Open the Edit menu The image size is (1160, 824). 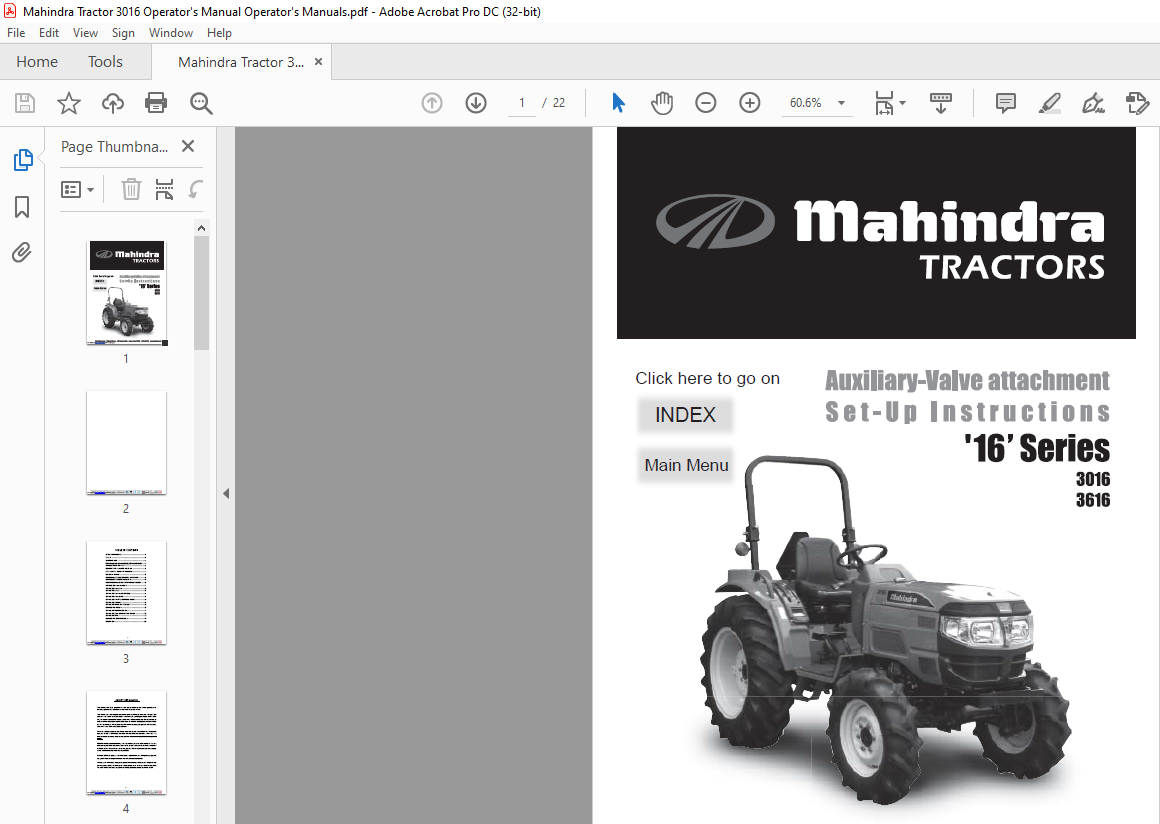49,33
